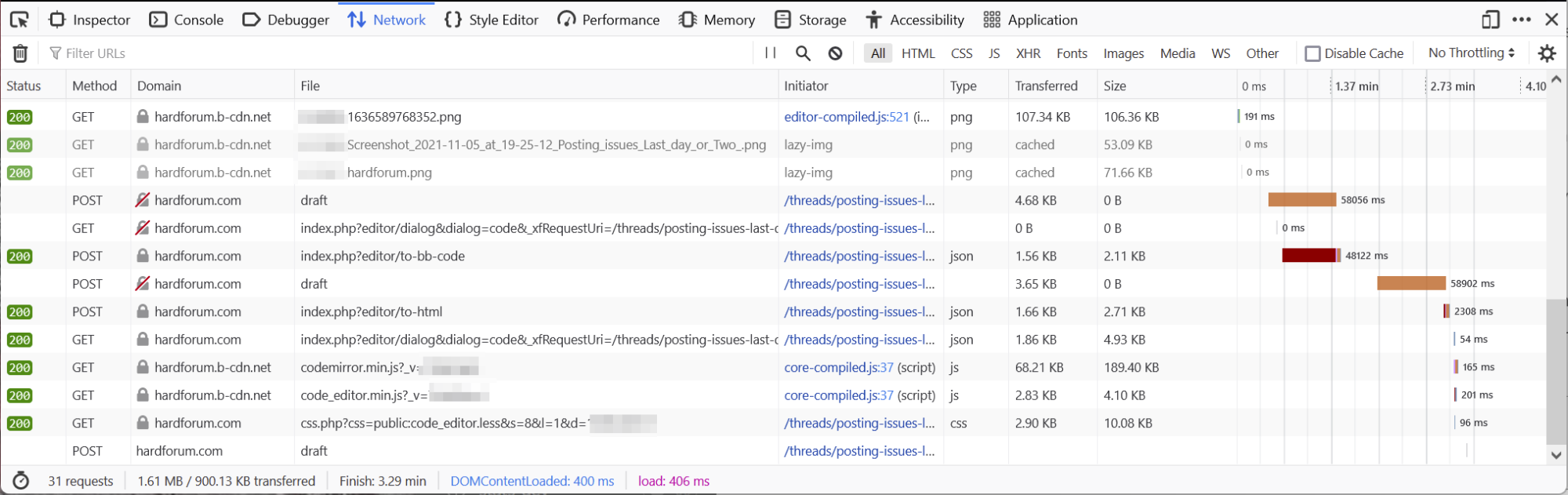Open the DevTools three-dot options menu

coord(1521,20)
